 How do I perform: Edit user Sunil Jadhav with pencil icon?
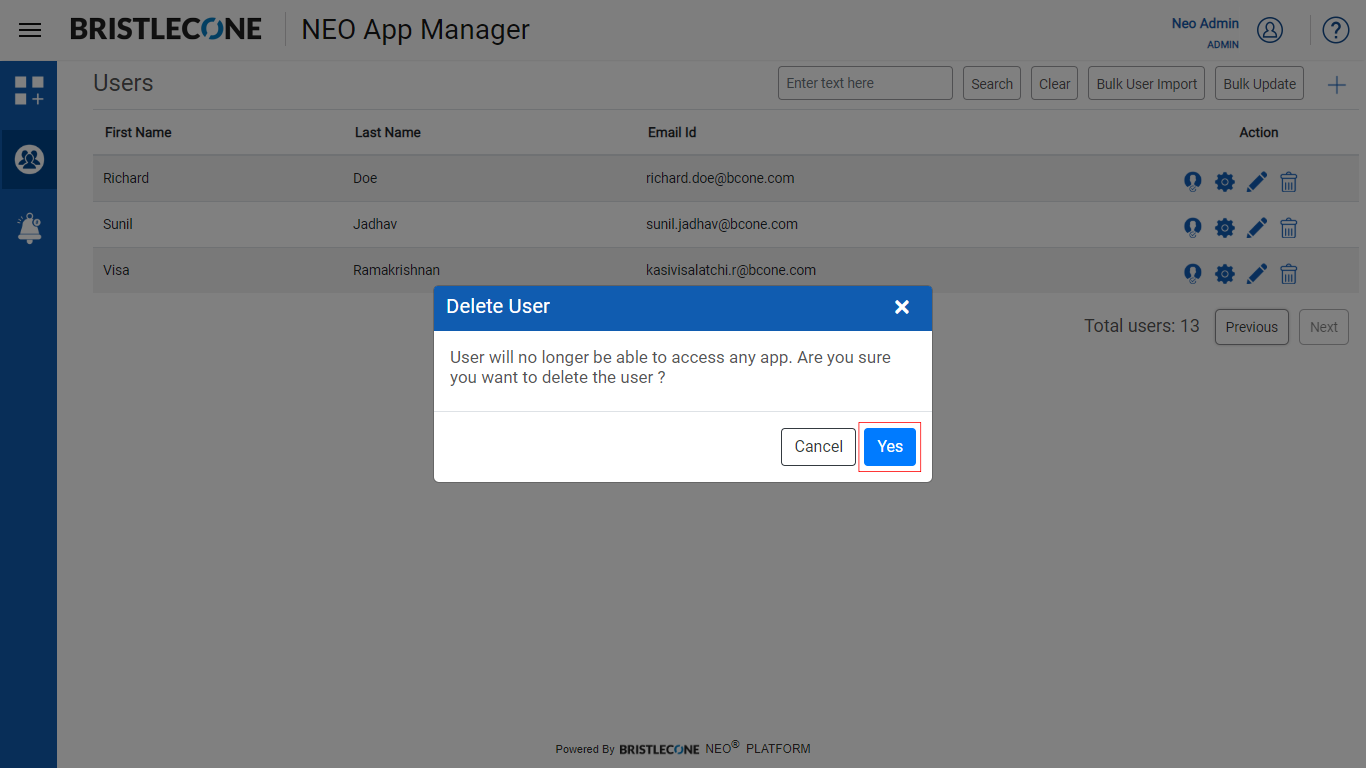click(x=1257, y=227)
